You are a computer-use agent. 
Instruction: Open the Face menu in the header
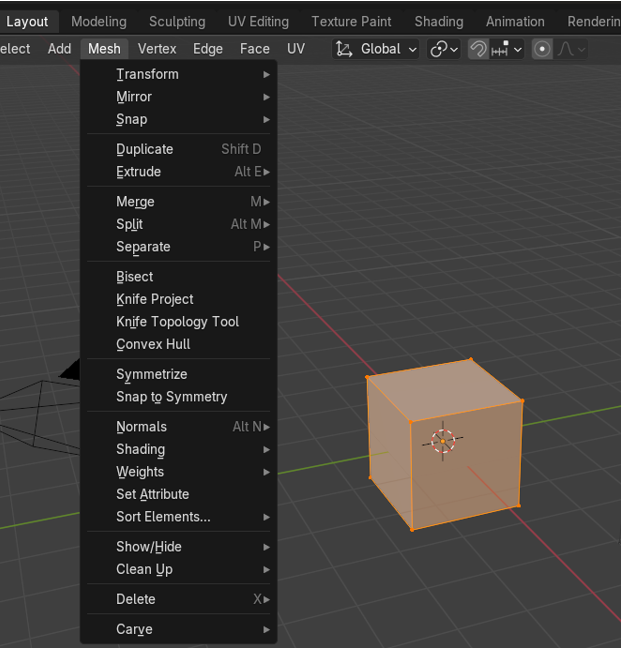pyautogui.click(x=255, y=48)
